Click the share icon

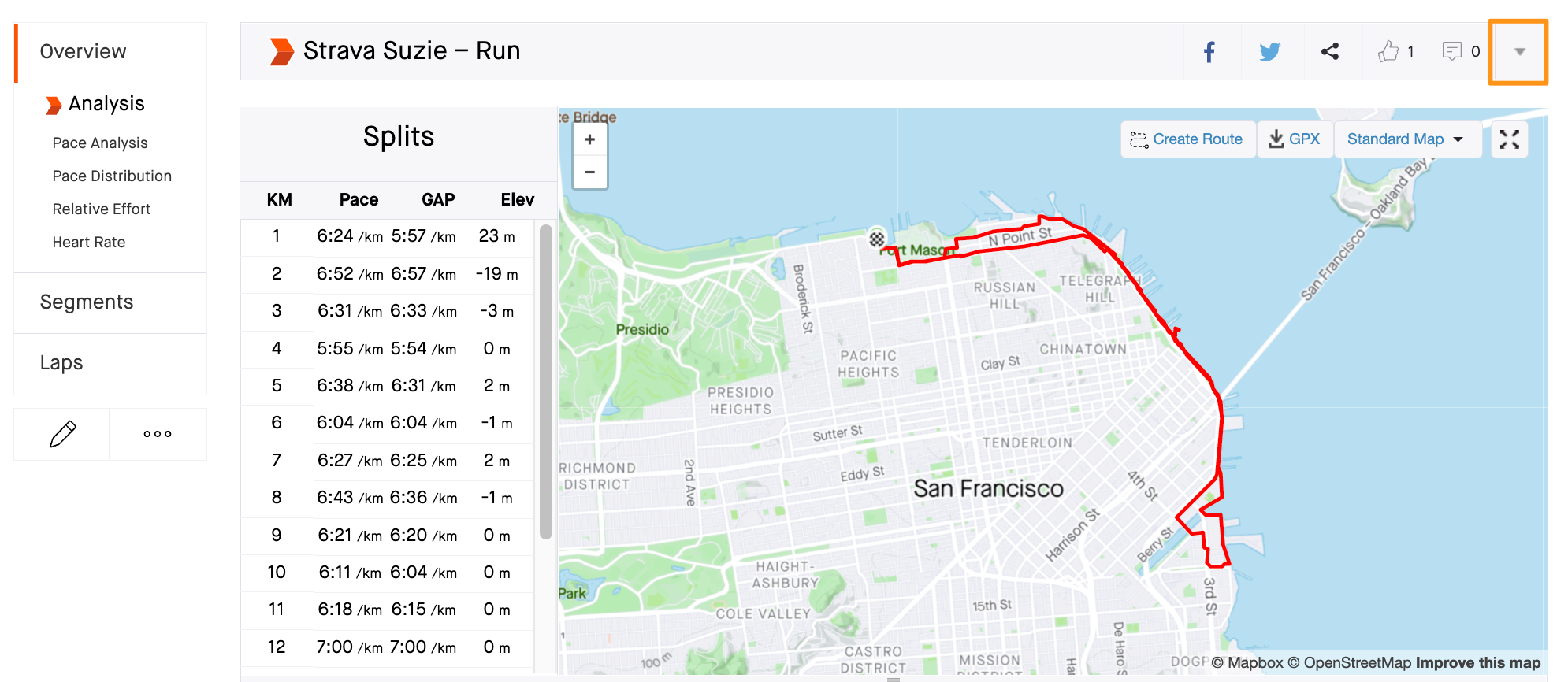coord(1330,52)
